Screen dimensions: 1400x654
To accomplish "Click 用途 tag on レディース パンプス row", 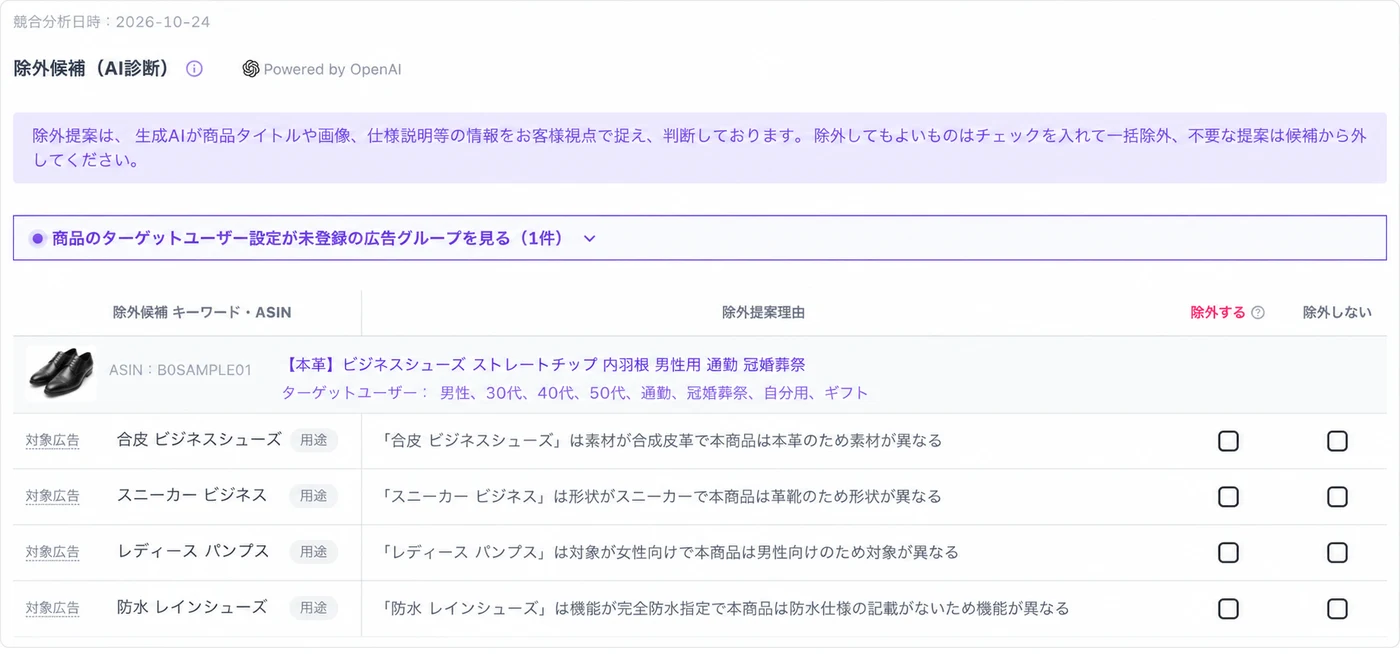I will tap(314, 552).
